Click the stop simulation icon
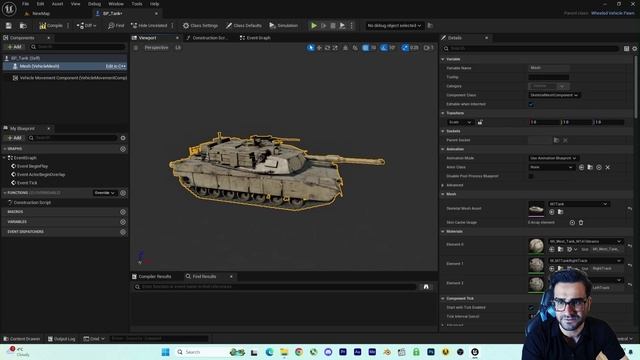The height and width of the screenshot is (360, 640). [x=333, y=26]
